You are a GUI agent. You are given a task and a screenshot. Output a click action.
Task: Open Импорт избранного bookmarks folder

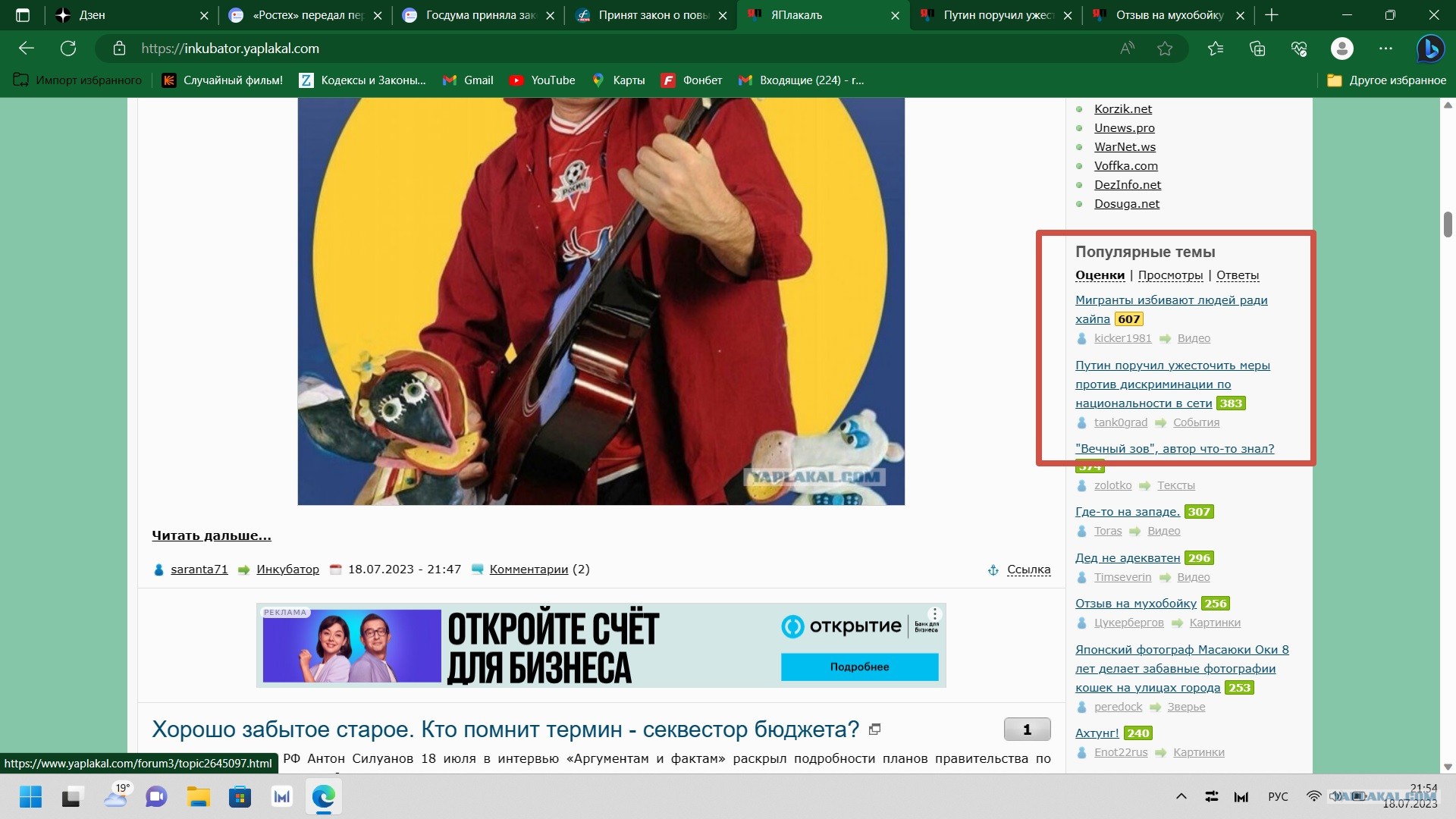(x=78, y=80)
